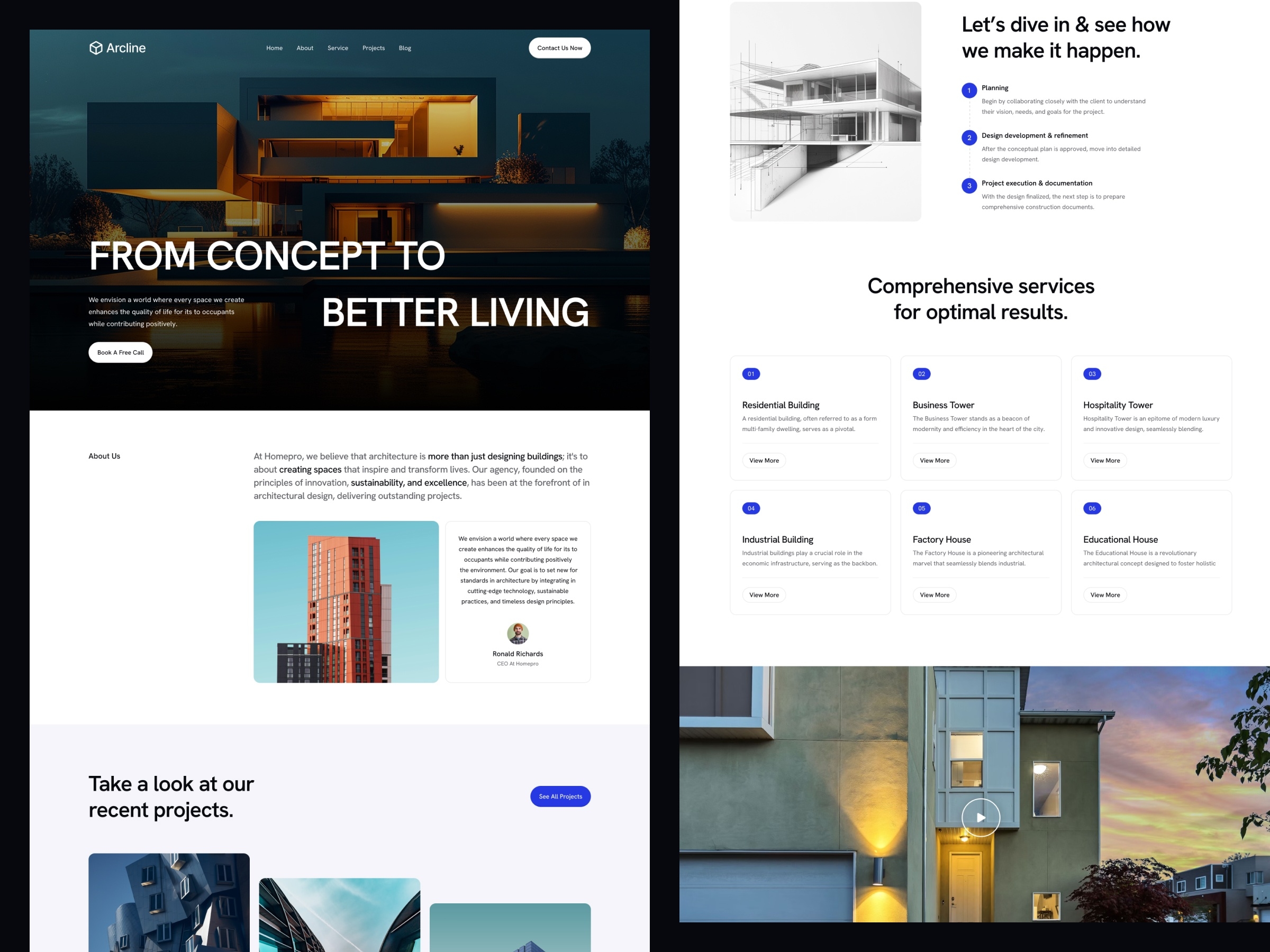Click service card 04 Industrial Building icon
This screenshot has width=1270, height=952.
point(750,509)
